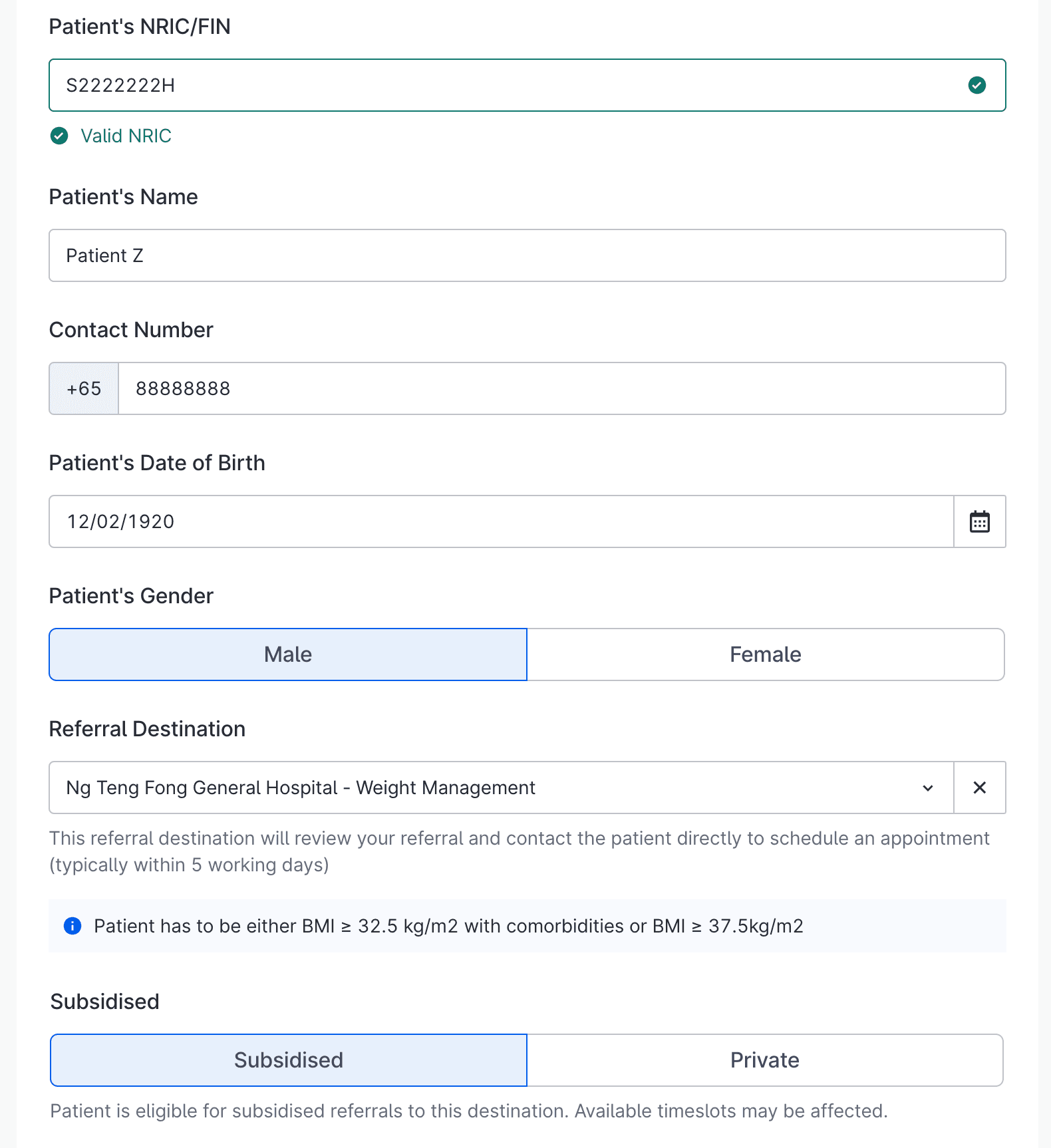
Task: Focus the Patient's NRIC/FIN input field
Action: pyautogui.click(x=527, y=85)
